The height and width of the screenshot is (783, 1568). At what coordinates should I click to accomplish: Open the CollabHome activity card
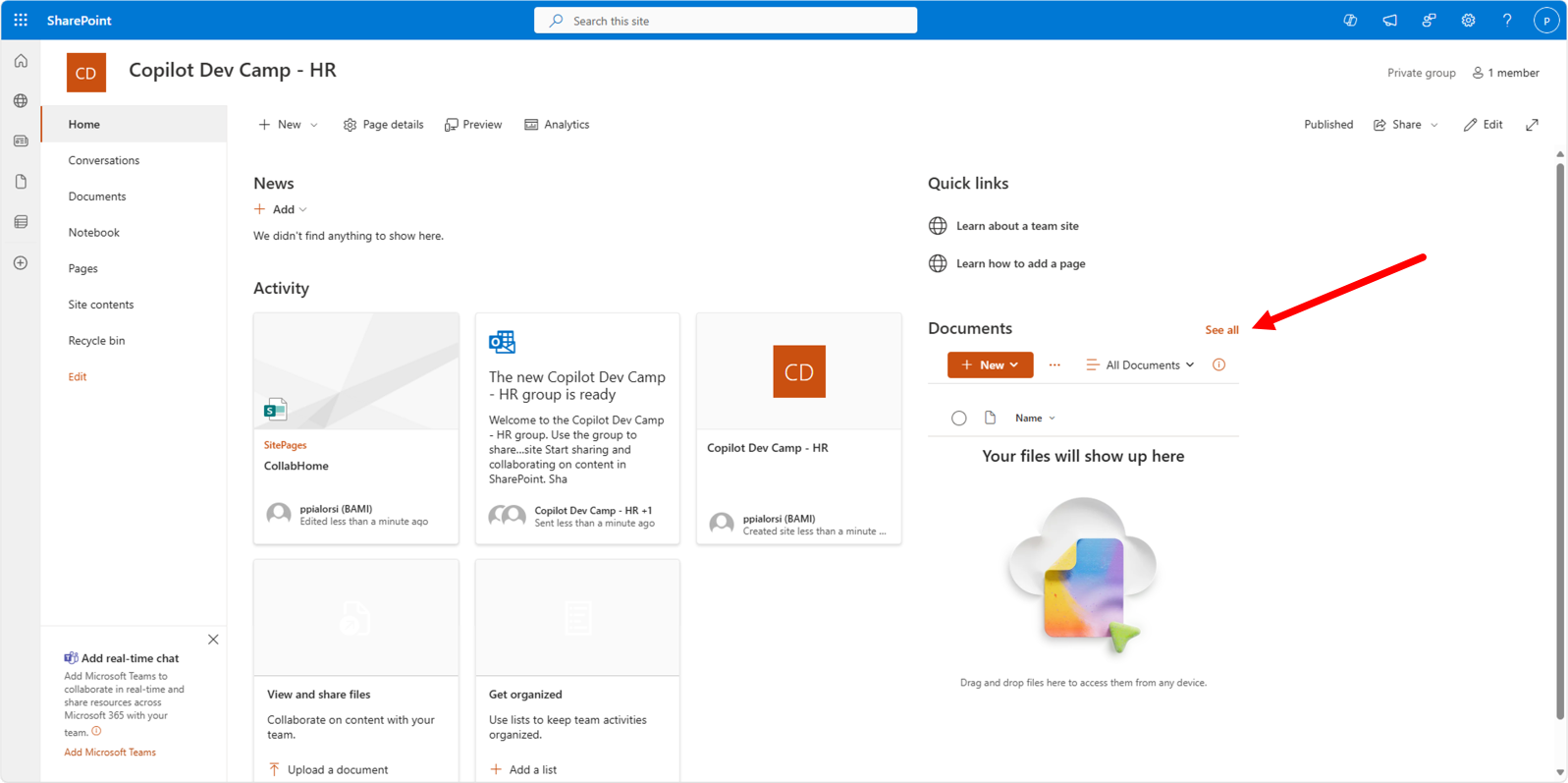[355, 428]
